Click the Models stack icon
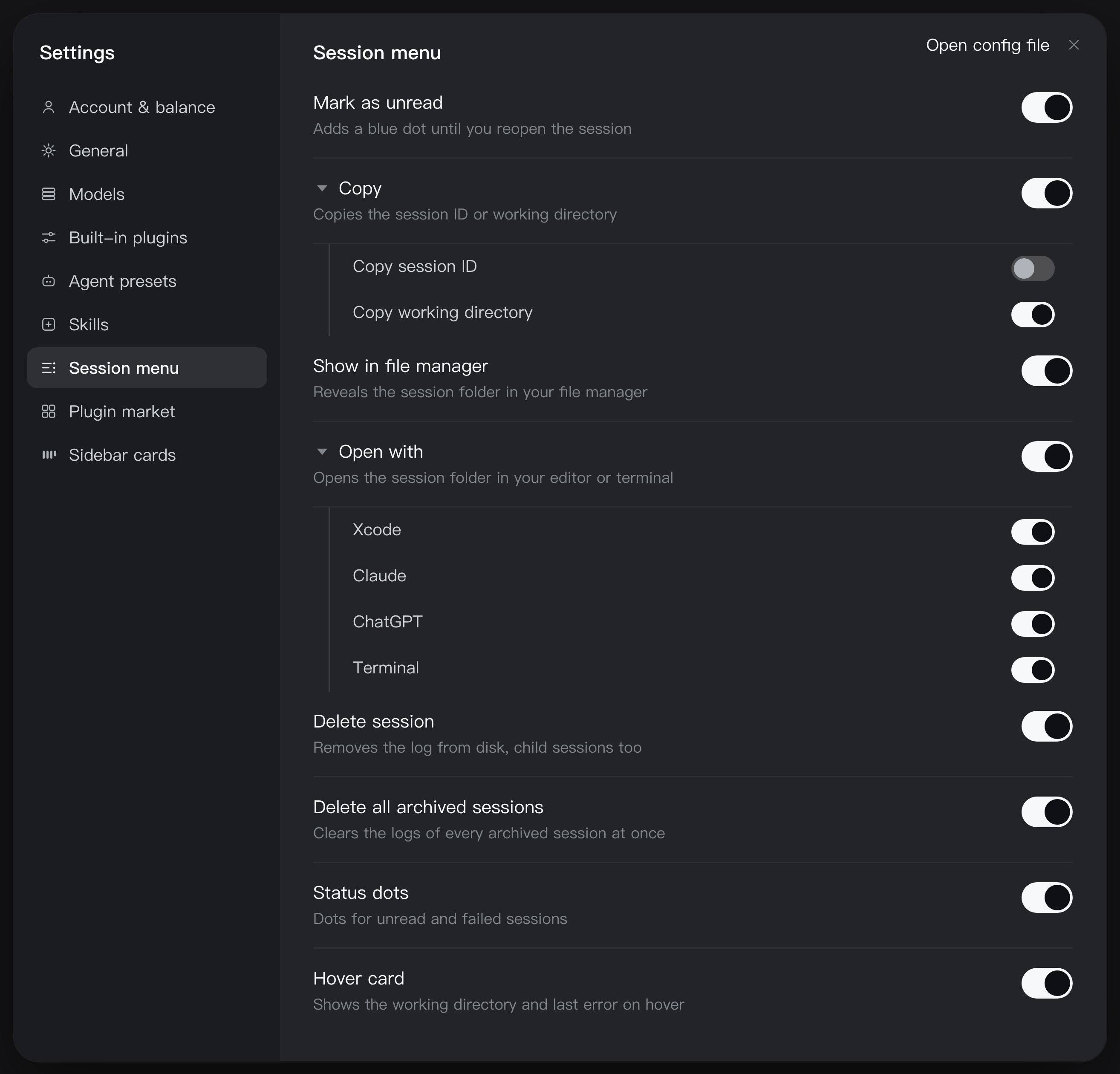This screenshot has width=1120, height=1074. (x=49, y=194)
